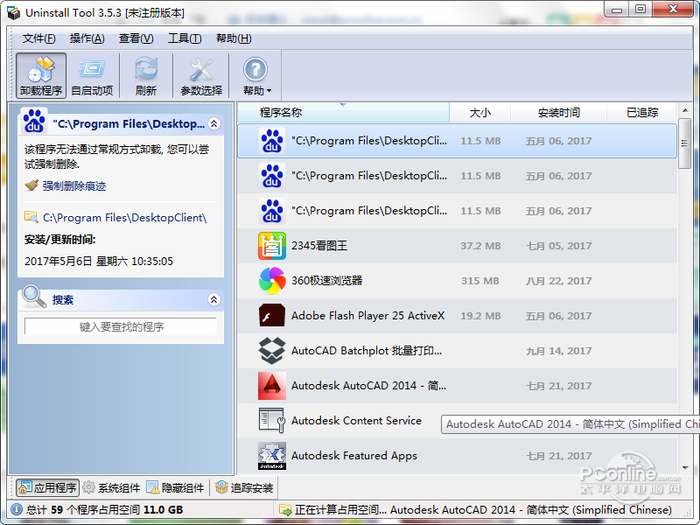The image size is (700, 525).
Task: Click the 19.2 MB size cell
Action: click(480, 316)
